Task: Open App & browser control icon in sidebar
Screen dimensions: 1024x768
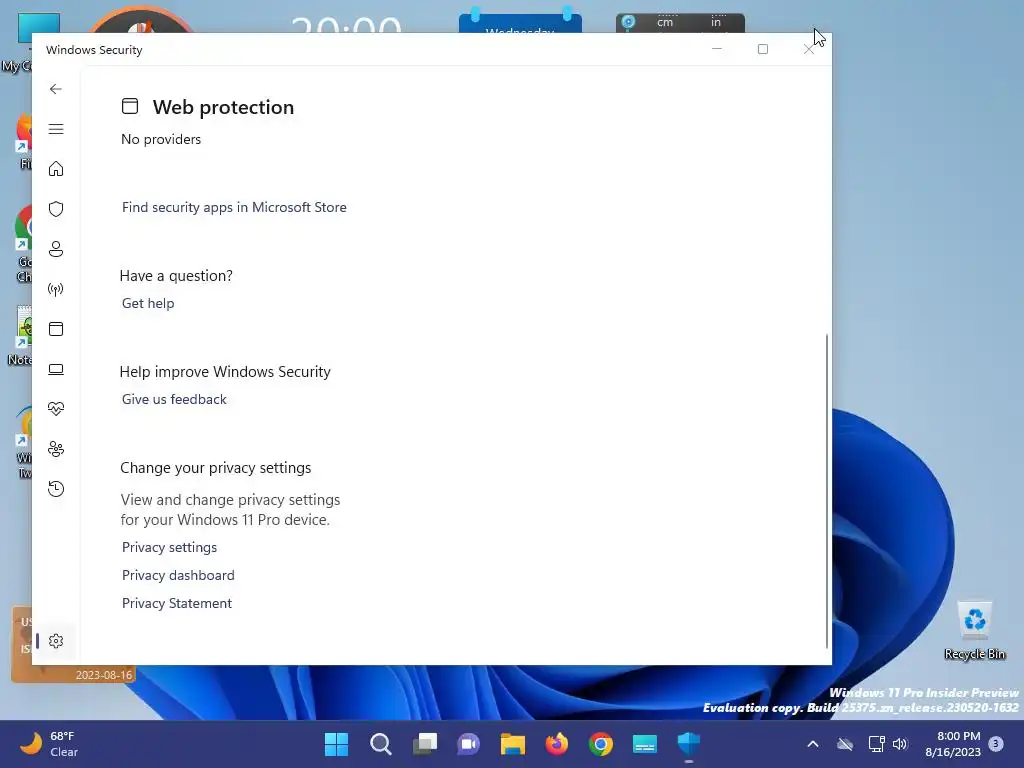Action: pyautogui.click(x=56, y=329)
